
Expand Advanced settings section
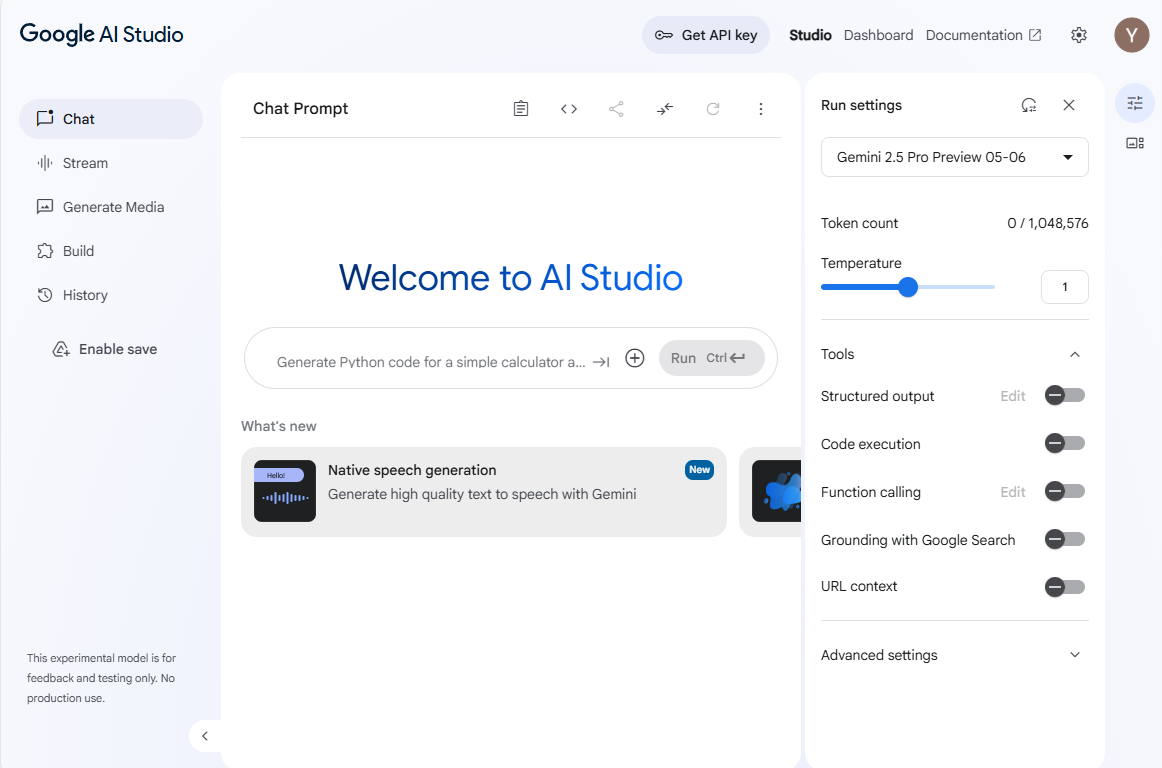pyautogui.click(x=954, y=655)
